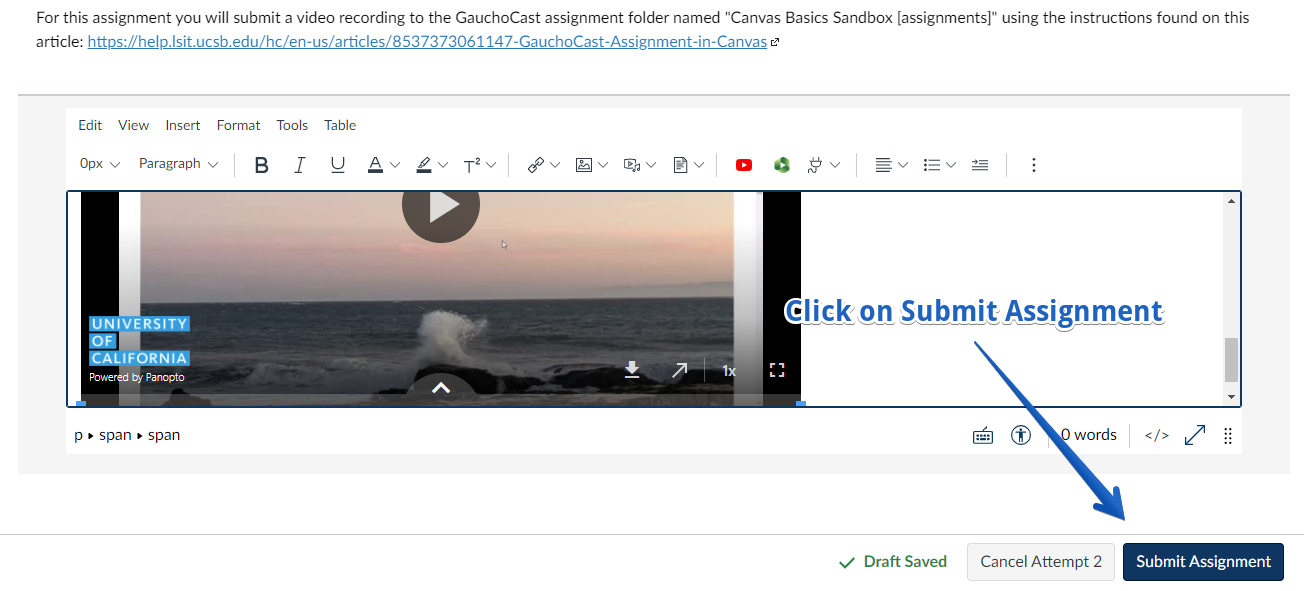Click the Draft Saved status

point(893,562)
